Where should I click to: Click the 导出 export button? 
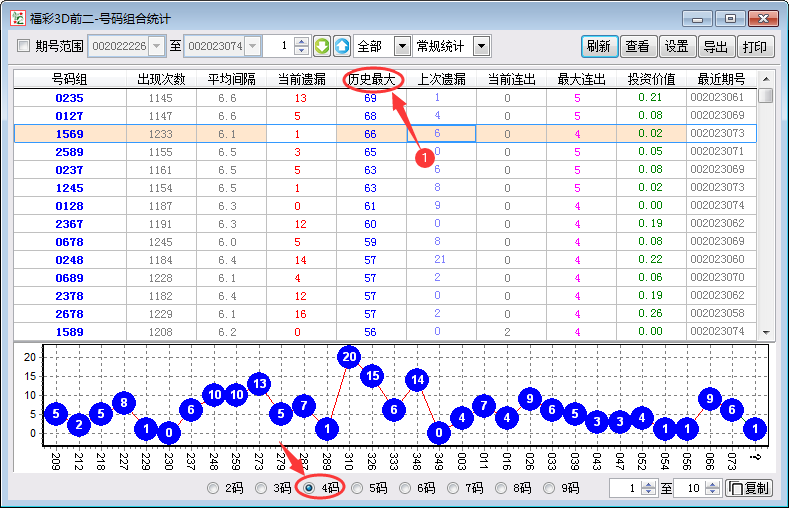click(716, 46)
